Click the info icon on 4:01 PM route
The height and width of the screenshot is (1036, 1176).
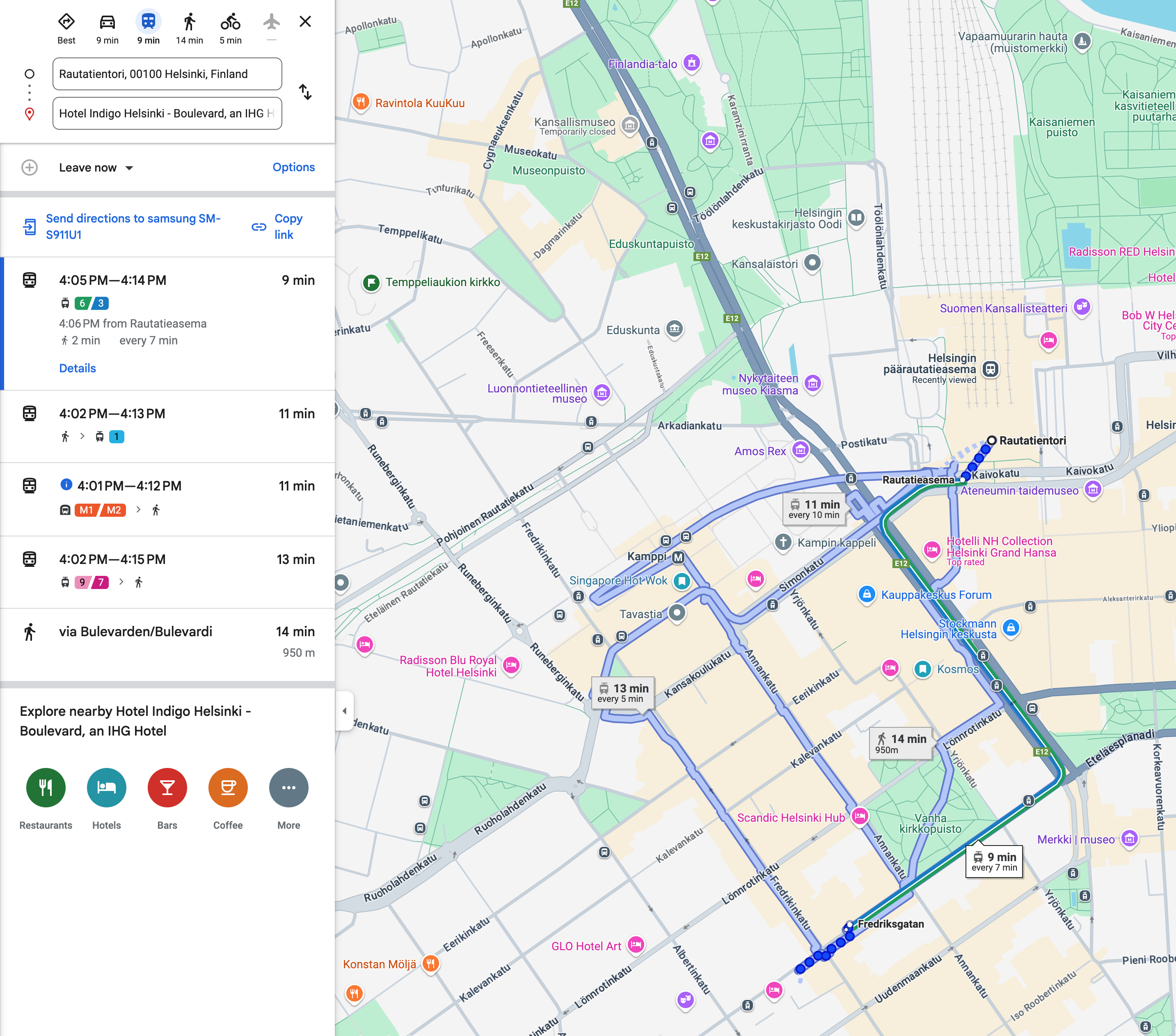(66, 485)
